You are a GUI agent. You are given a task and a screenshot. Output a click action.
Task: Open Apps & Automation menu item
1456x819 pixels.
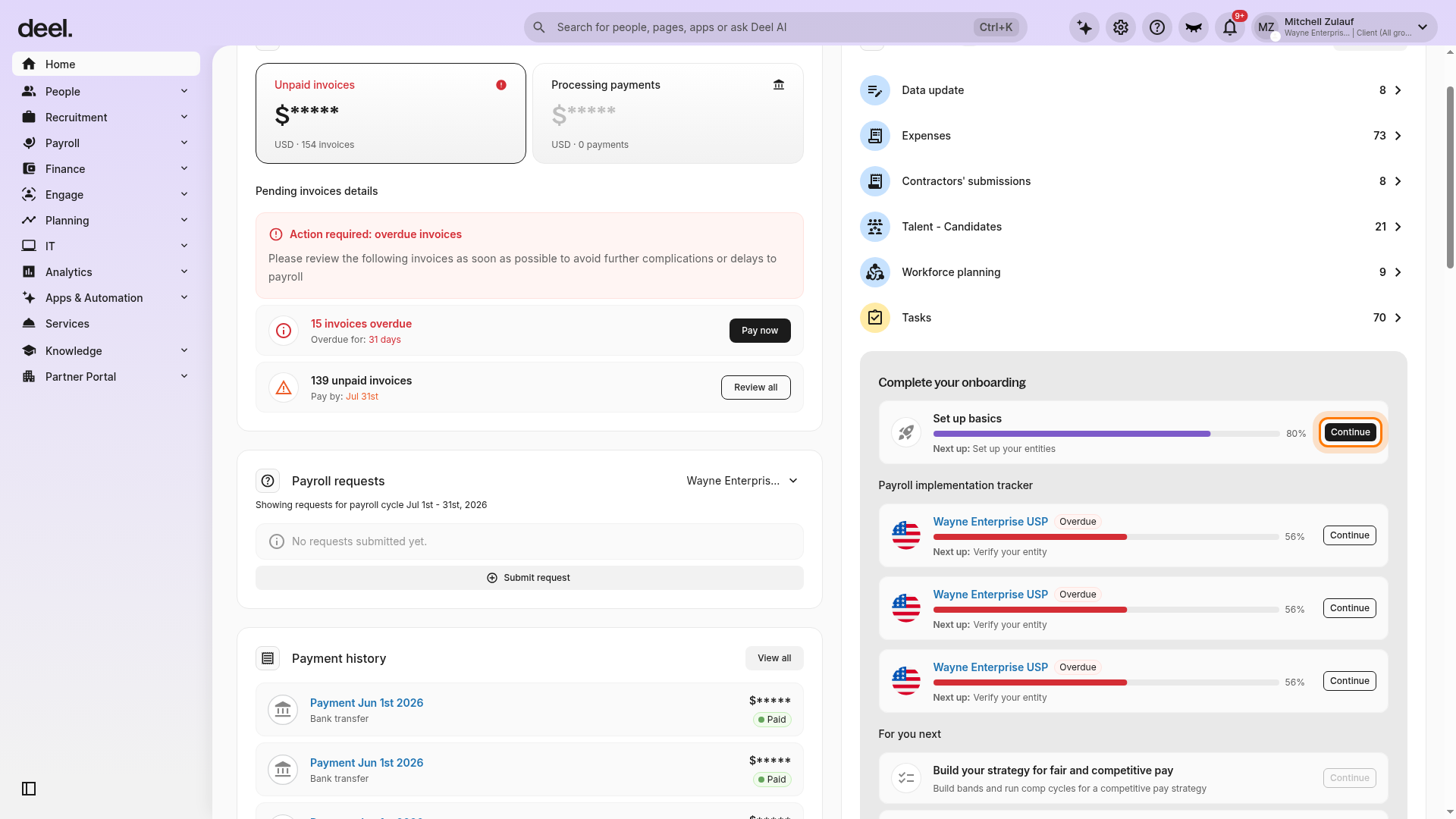click(106, 298)
